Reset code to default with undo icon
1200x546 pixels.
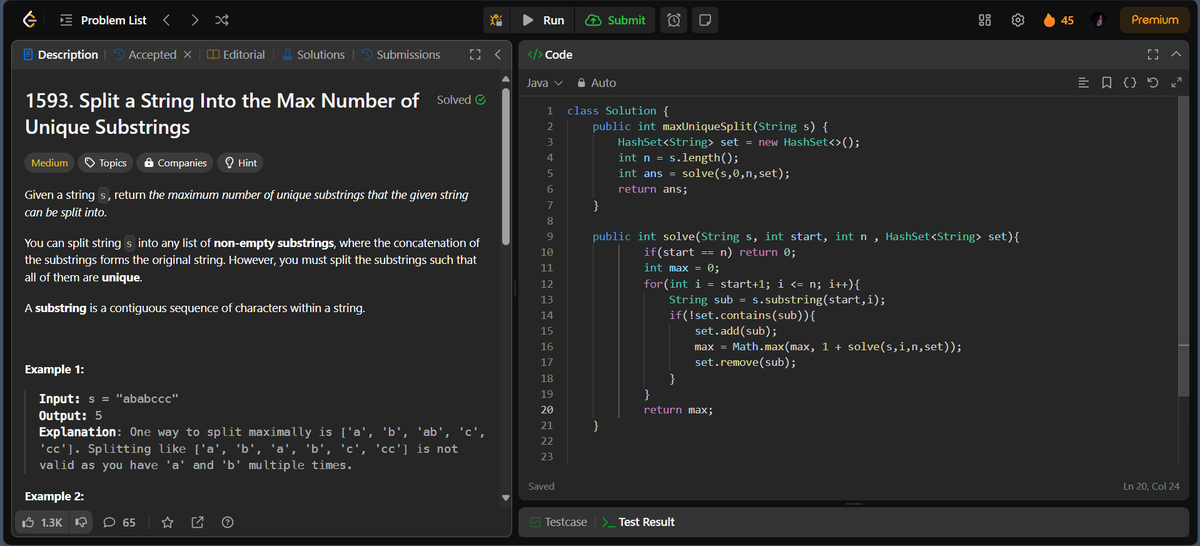[x=1154, y=83]
